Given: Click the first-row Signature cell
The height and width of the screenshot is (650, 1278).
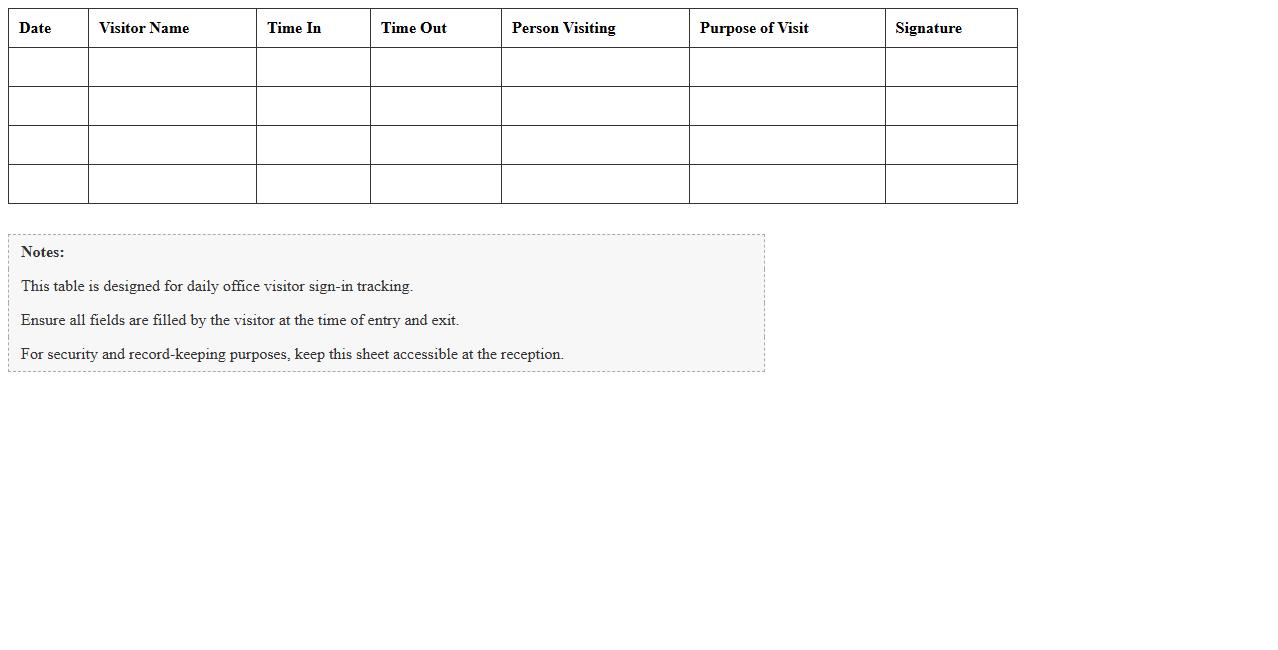Looking at the screenshot, I should point(951,67).
